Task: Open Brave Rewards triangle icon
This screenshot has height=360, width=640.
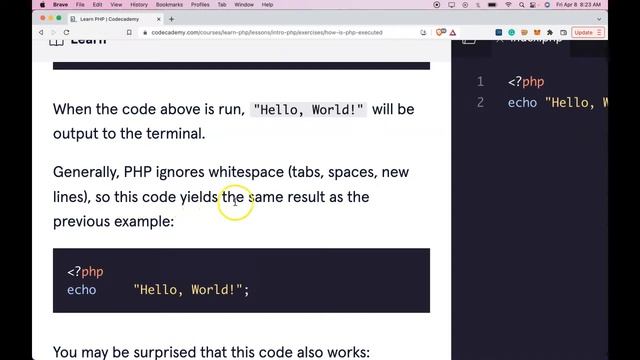Action: point(453,32)
